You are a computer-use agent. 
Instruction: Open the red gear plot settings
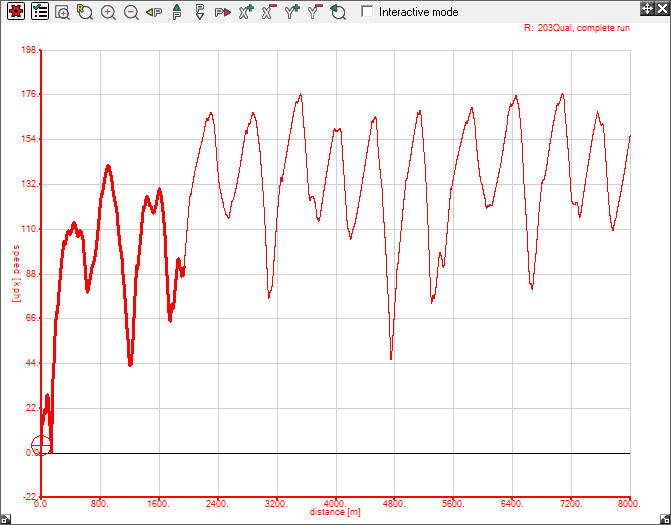point(15,12)
